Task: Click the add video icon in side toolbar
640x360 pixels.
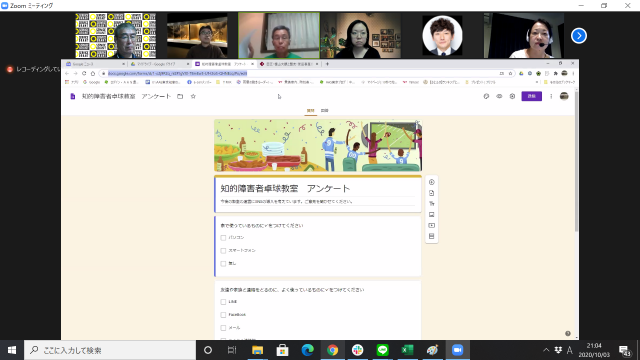Action: pyautogui.click(x=431, y=225)
